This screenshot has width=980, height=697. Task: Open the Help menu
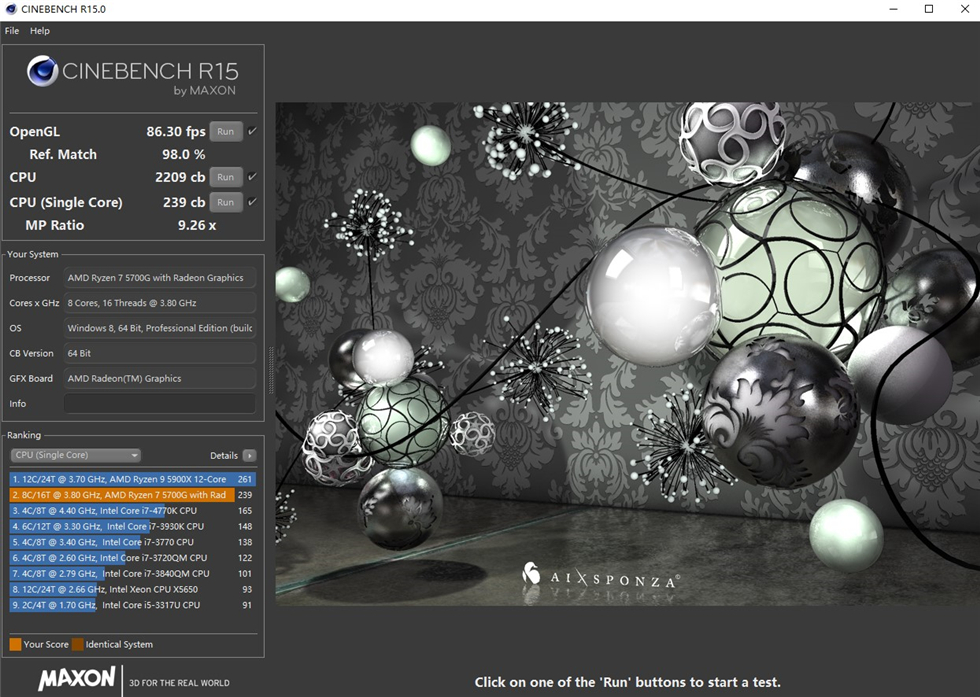(39, 30)
